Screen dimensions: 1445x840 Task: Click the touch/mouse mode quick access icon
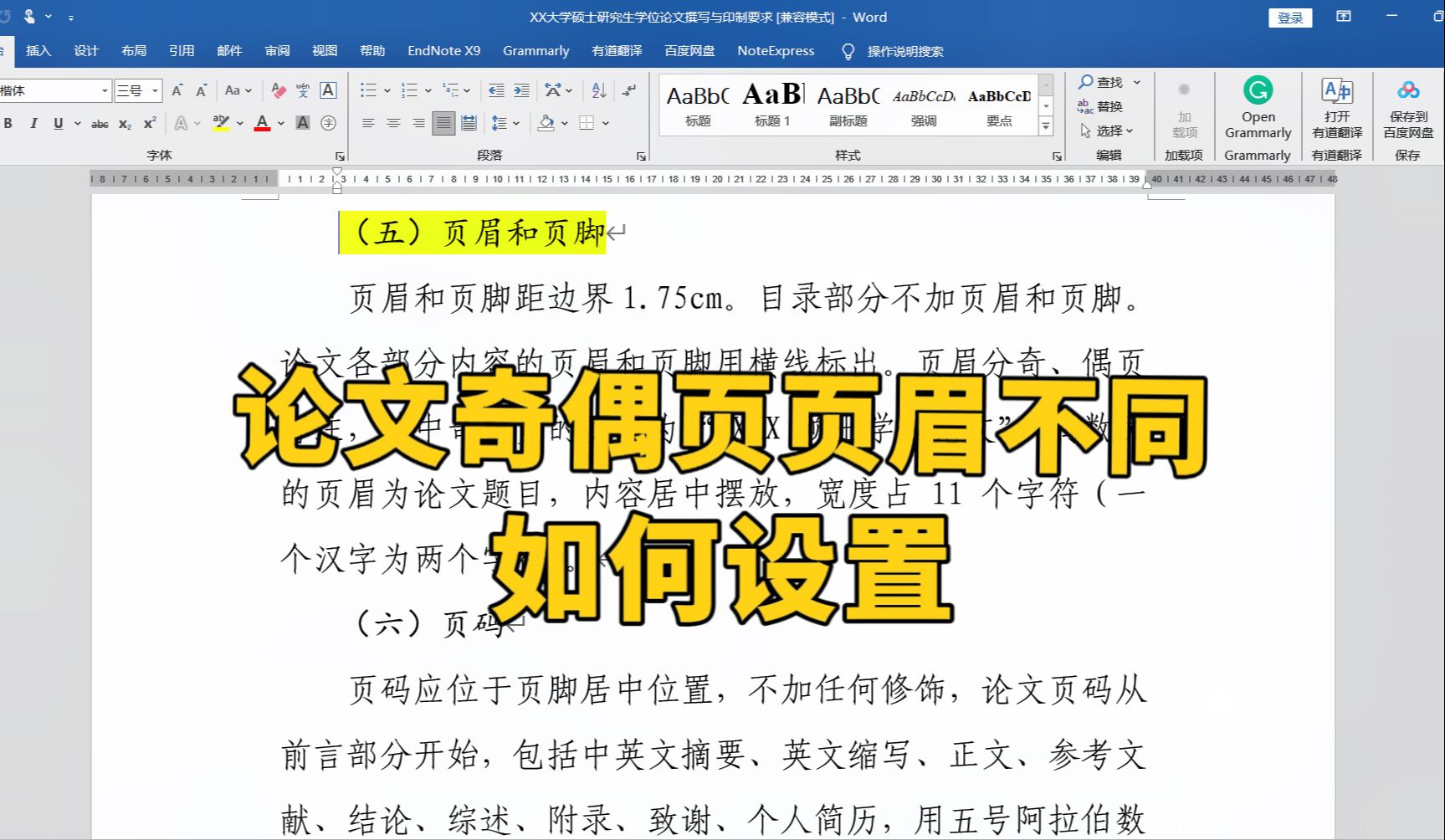30,17
